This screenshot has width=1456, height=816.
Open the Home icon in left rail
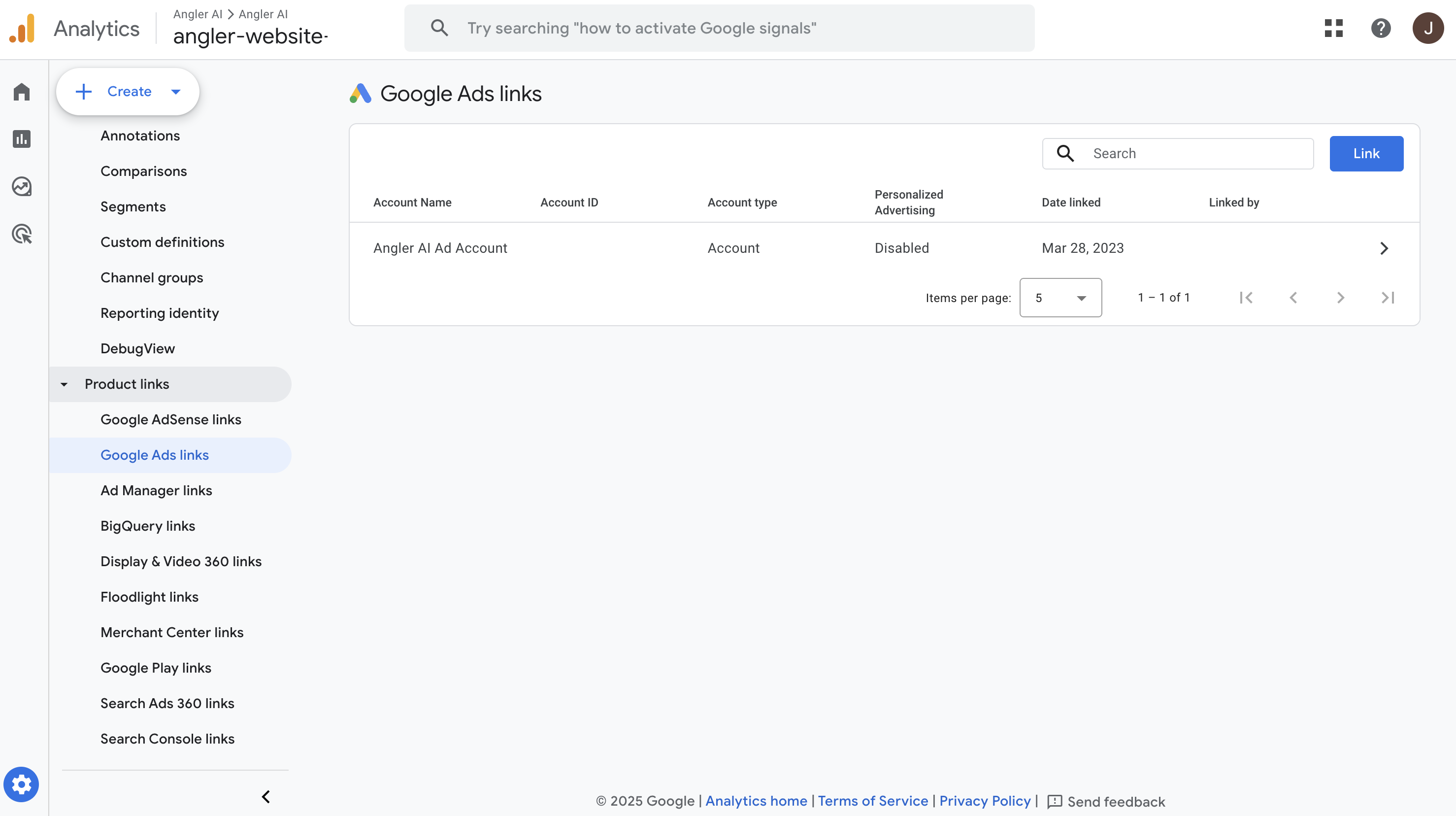pyautogui.click(x=22, y=92)
